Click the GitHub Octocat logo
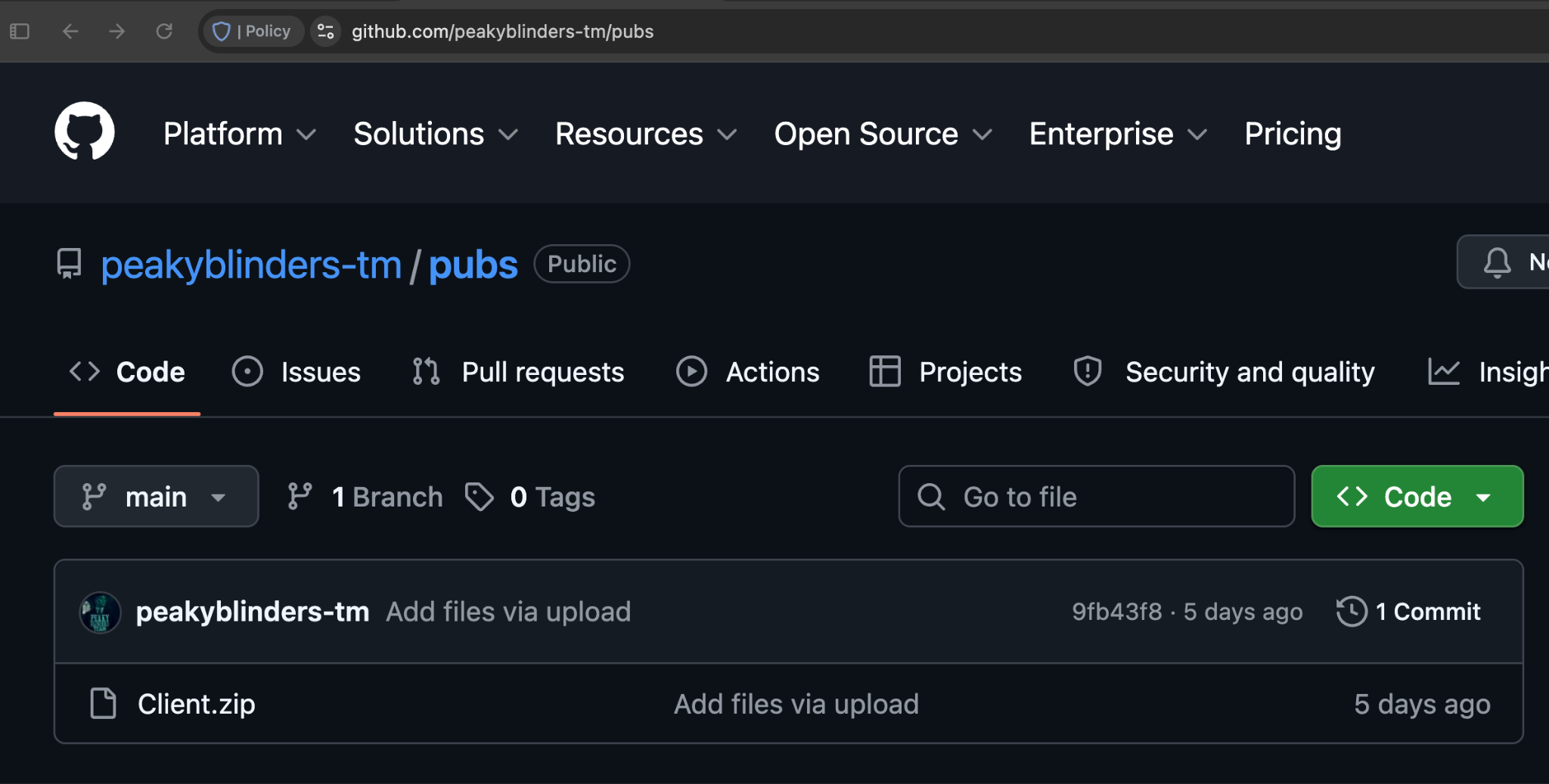1549x784 pixels. pyautogui.click(x=85, y=132)
